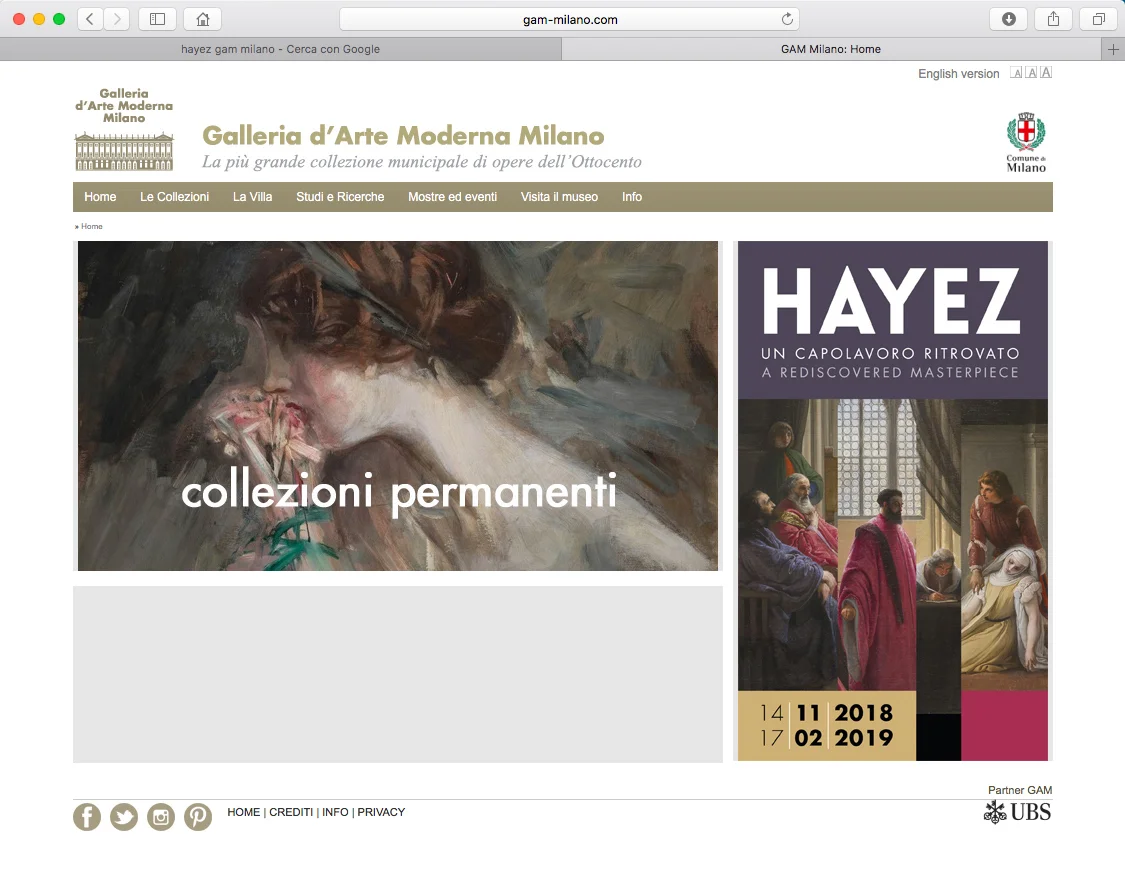Click the close window red button

click(19, 19)
